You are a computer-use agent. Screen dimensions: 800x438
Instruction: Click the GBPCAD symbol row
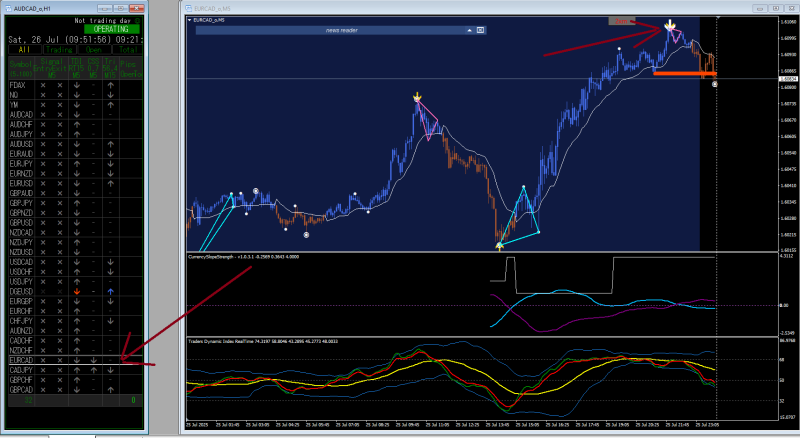[x=21, y=388]
